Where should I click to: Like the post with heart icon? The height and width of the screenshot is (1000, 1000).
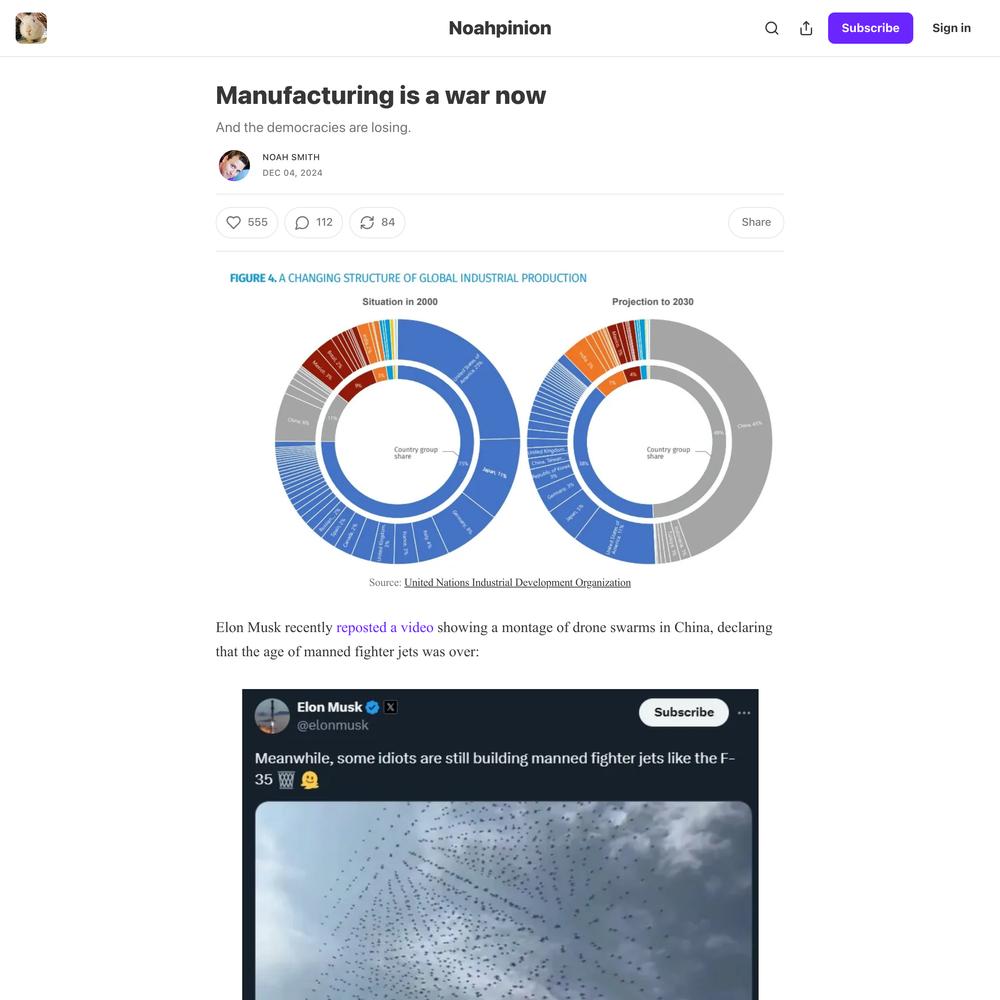(x=247, y=223)
